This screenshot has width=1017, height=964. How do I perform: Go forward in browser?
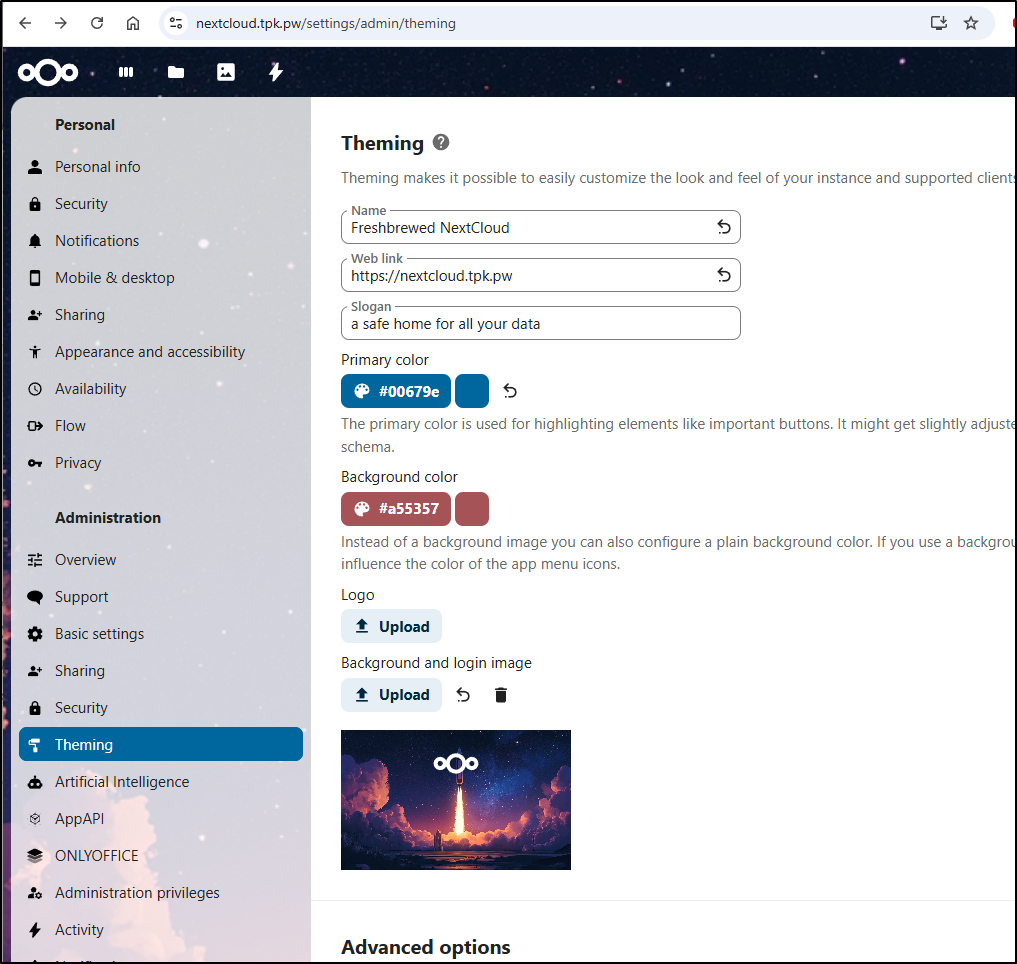click(61, 23)
